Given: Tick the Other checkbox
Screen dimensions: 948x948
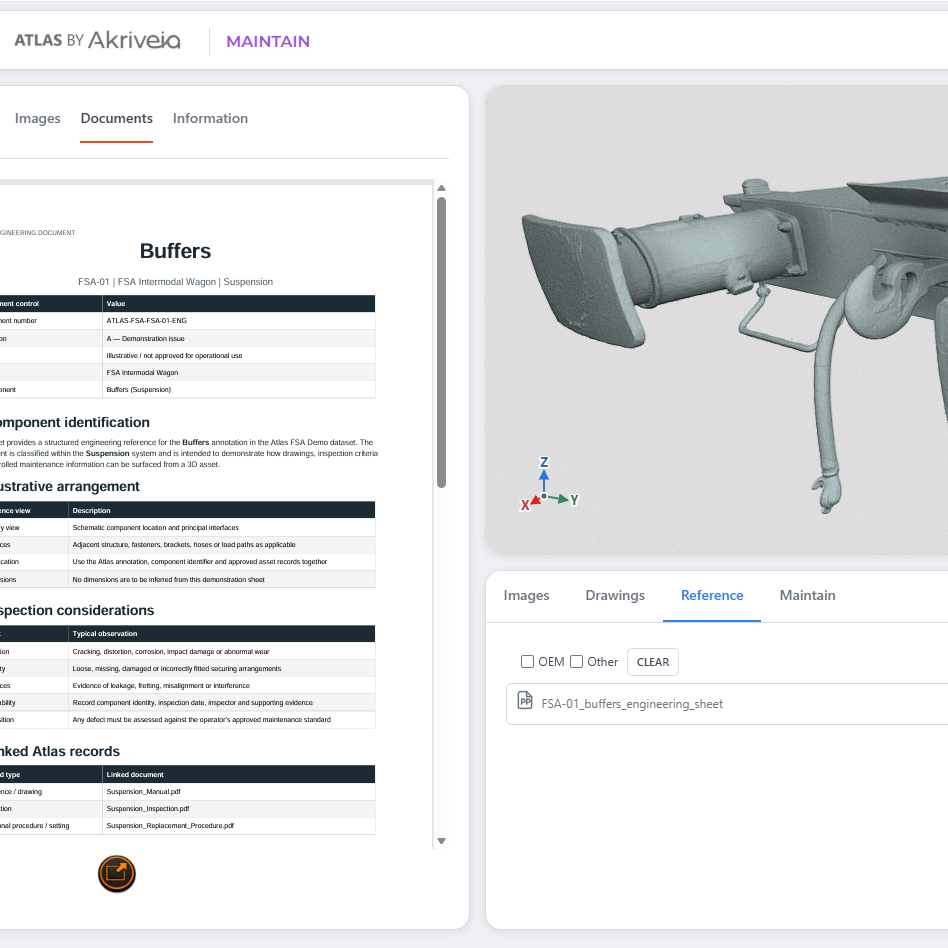Looking at the screenshot, I should tap(576, 661).
